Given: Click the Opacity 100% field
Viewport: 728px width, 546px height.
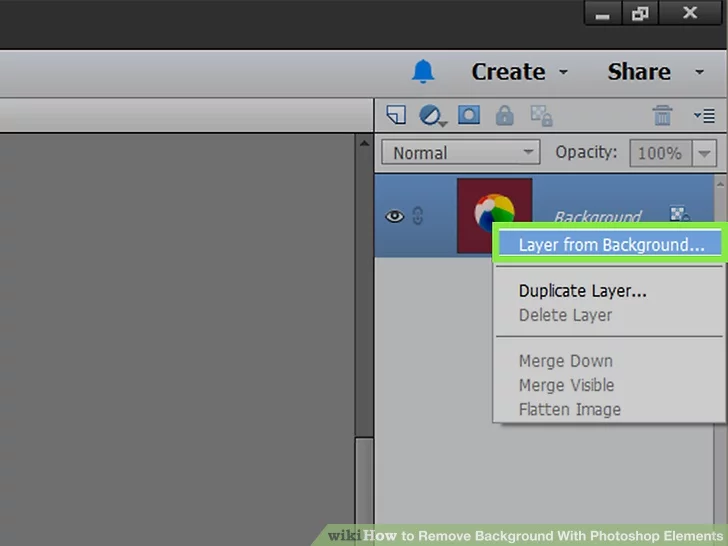Looking at the screenshot, I should point(660,153).
